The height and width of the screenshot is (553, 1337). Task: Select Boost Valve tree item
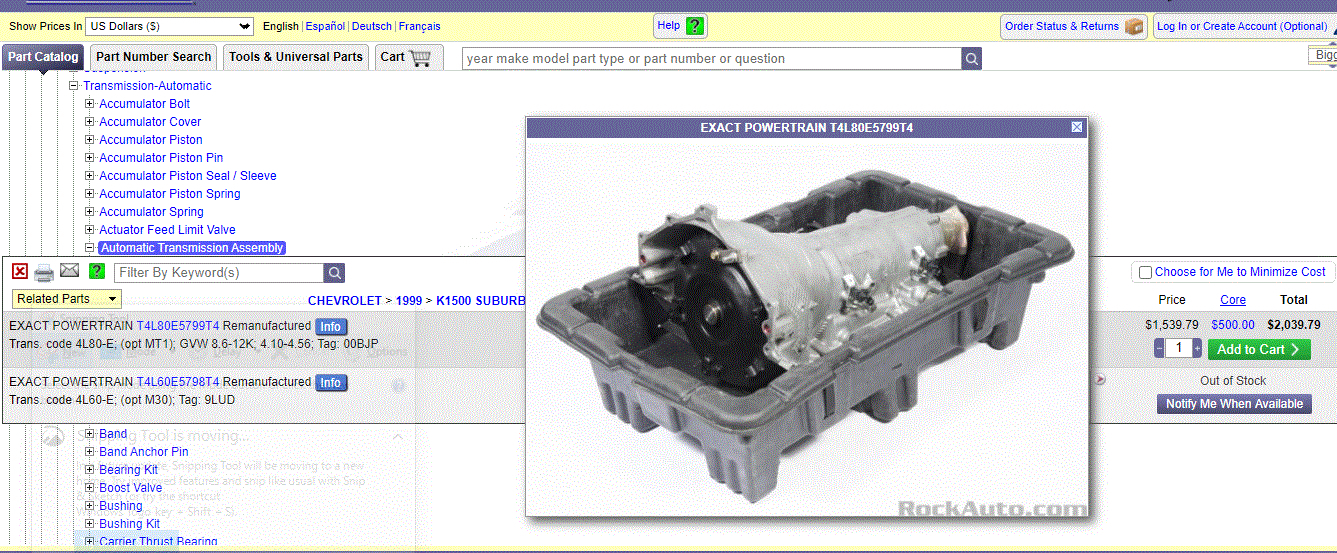(130, 488)
